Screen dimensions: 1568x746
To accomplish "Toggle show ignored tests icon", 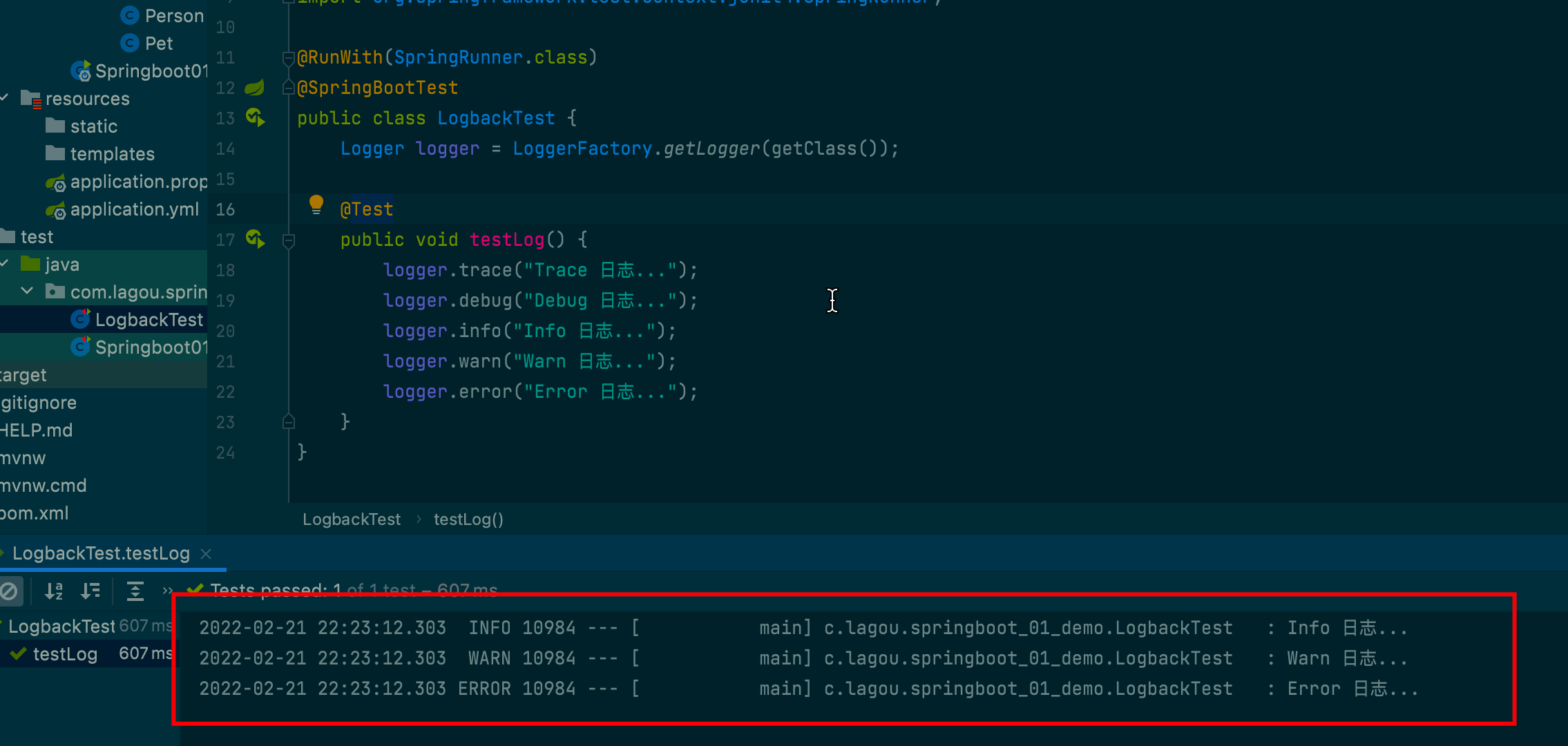I will [9, 591].
